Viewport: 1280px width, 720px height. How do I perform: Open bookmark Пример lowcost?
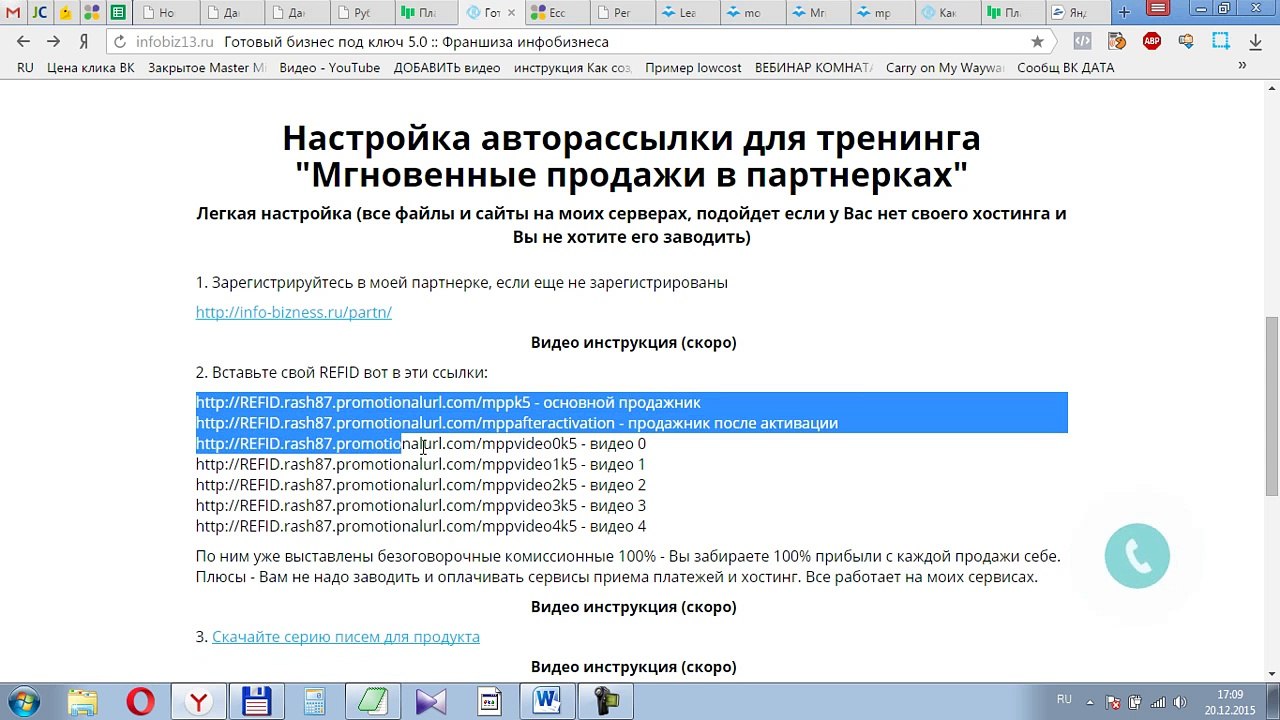693,68
